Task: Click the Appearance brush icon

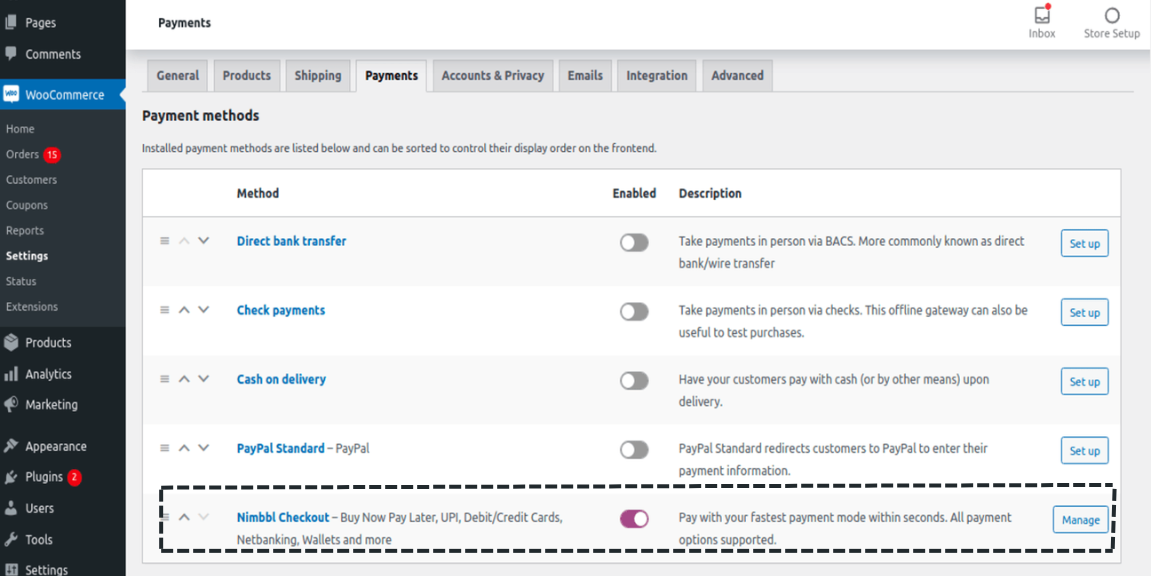Action: coord(10,446)
